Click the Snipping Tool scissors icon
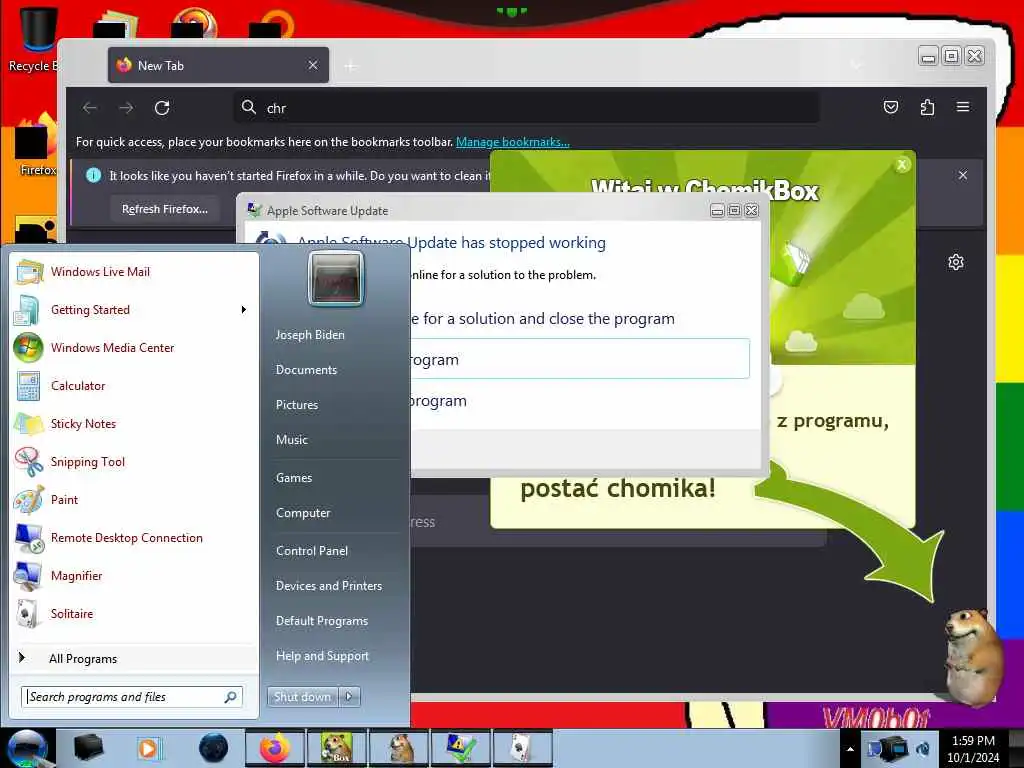1024x768 pixels. pos(29,462)
